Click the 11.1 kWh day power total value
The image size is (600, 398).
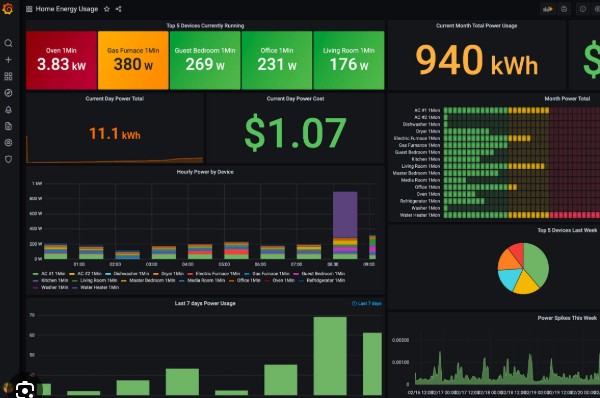click(115, 134)
